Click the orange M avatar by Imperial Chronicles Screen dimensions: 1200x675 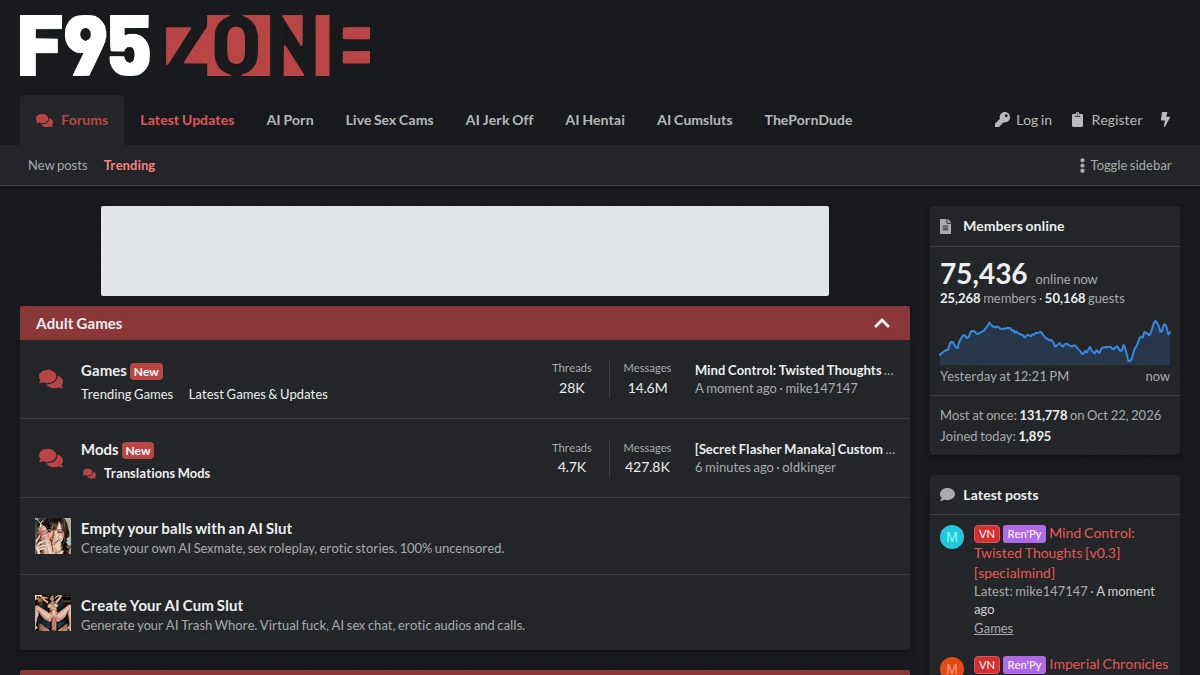coord(952,666)
